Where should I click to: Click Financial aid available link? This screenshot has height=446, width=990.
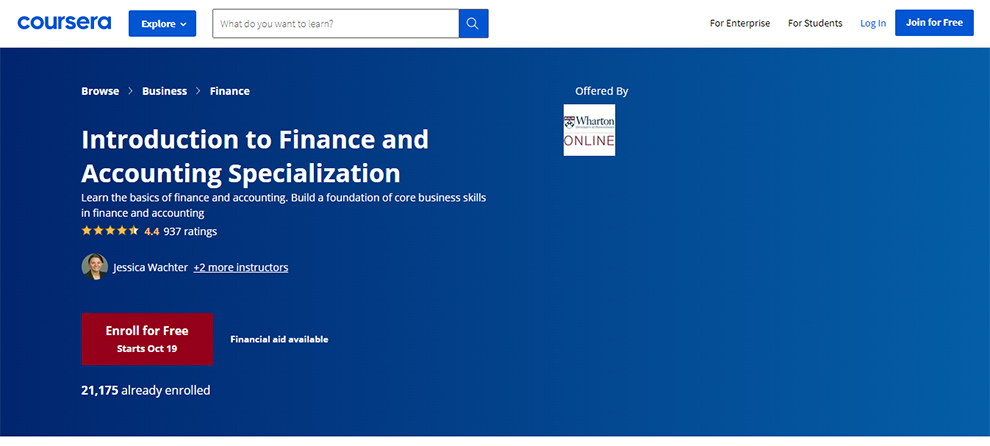pos(279,339)
